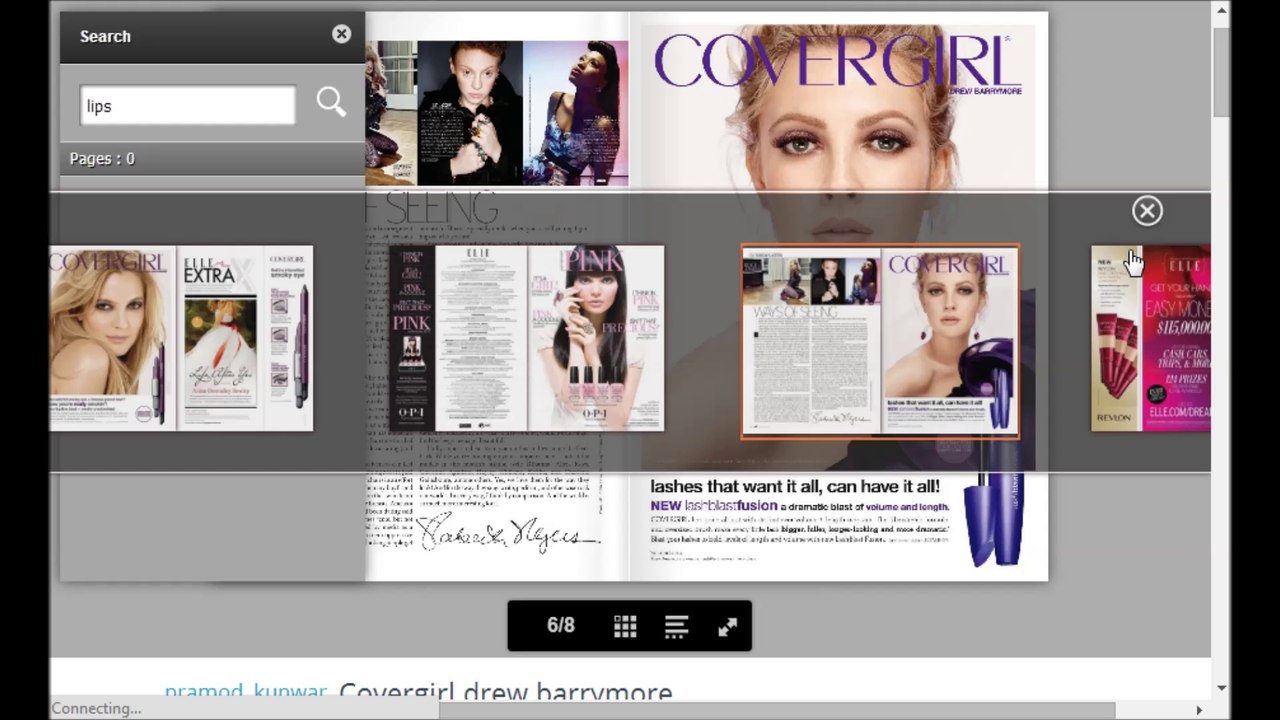Click the vertical scrollbar up arrow
The height and width of the screenshot is (720, 1280).
coord(1221,11)
